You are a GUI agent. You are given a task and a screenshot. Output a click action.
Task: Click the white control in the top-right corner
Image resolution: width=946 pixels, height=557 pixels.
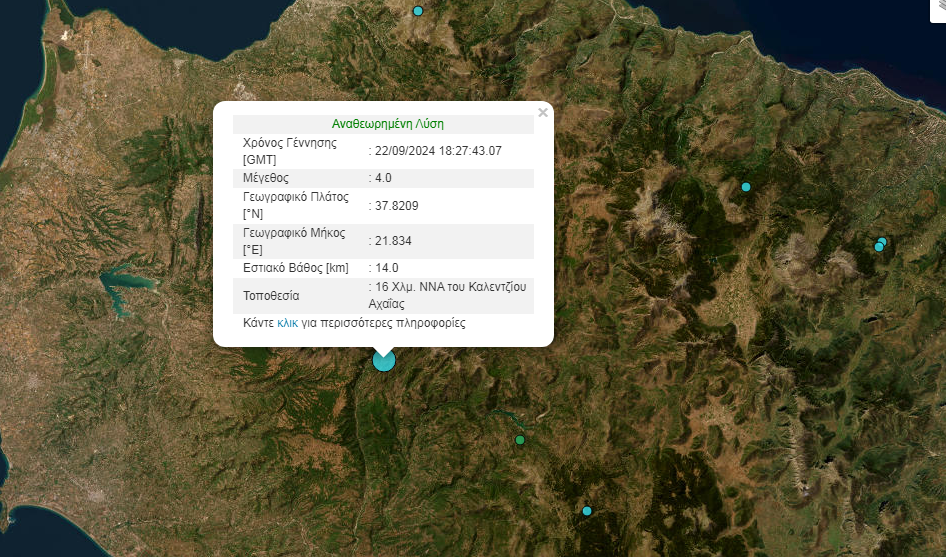tap(938, 11)
